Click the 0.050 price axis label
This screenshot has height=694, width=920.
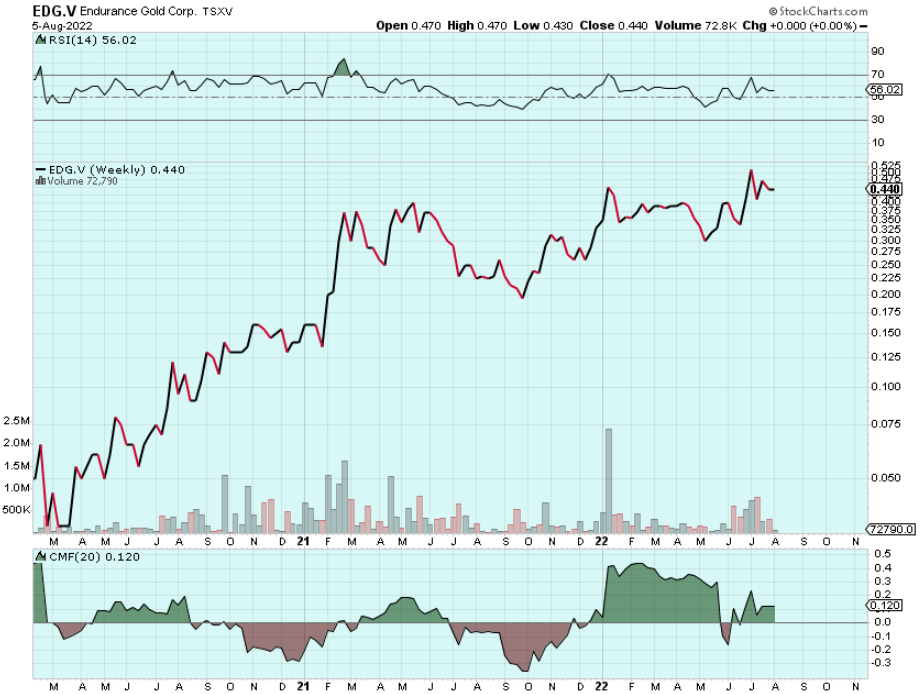coord(885,478)
